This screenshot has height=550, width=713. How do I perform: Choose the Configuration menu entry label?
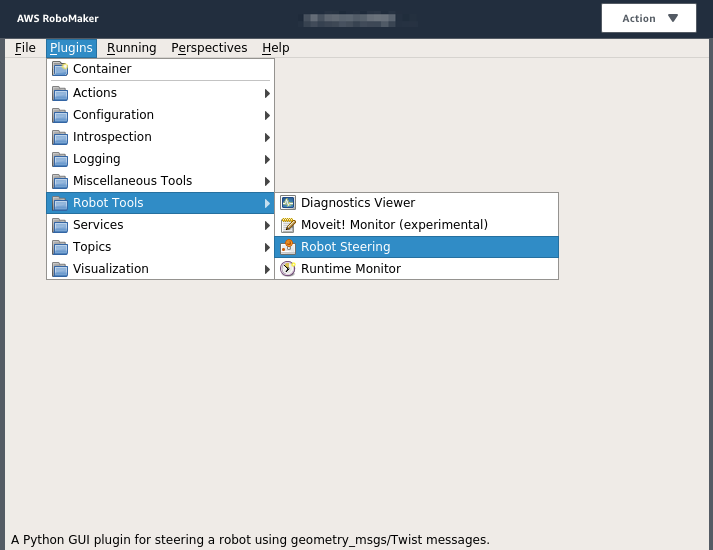click(113, 115)
